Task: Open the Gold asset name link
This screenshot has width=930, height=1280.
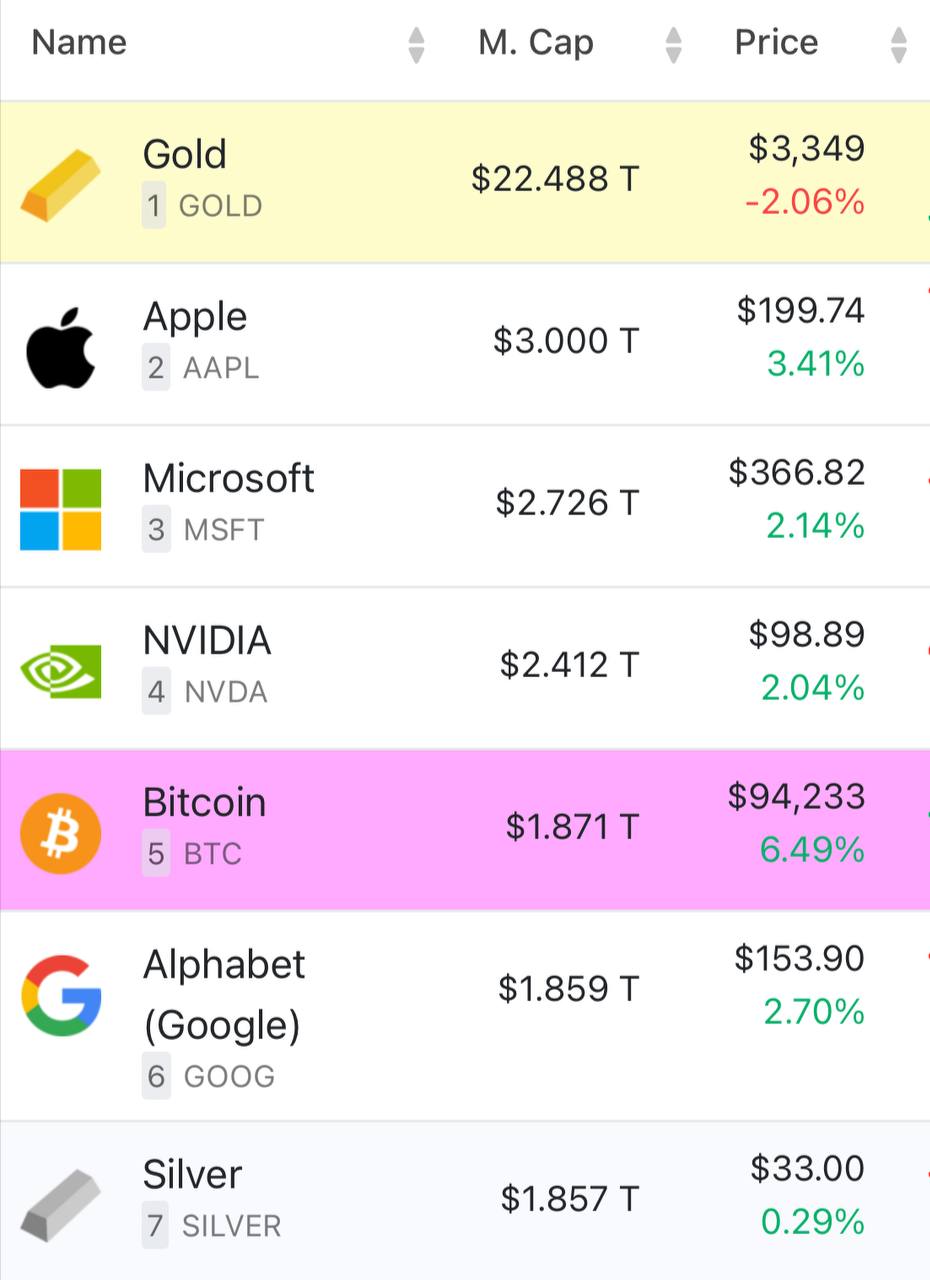Action: tap(185, 154)
